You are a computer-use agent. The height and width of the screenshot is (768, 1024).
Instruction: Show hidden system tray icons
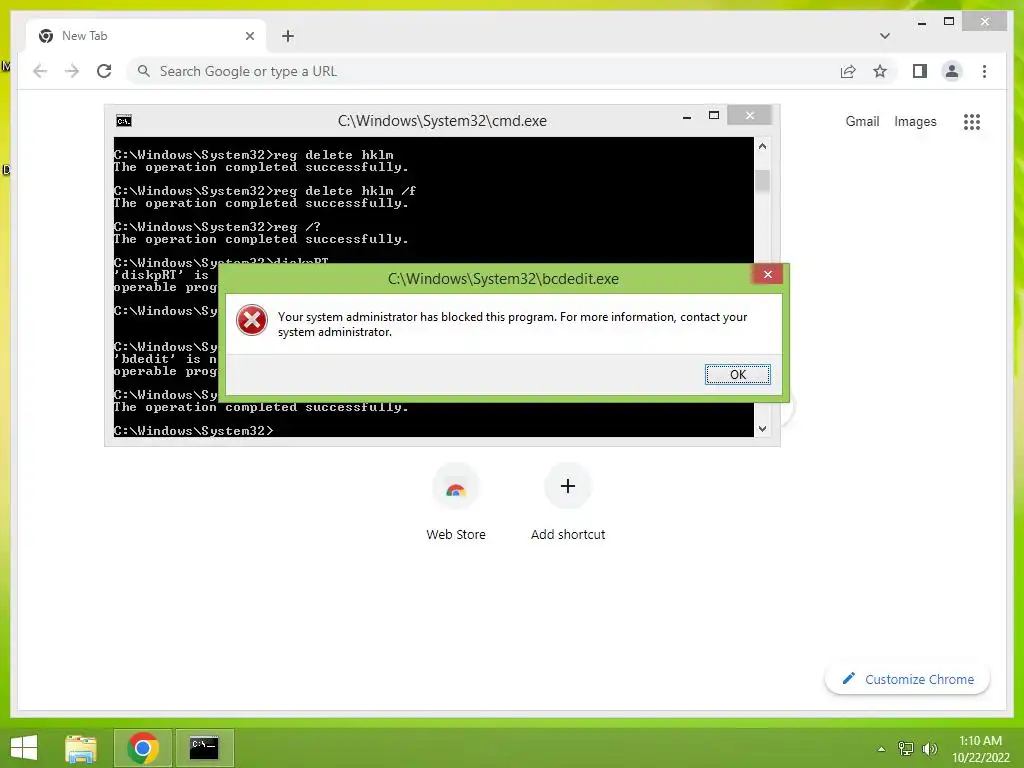click(x=881, y=749)
